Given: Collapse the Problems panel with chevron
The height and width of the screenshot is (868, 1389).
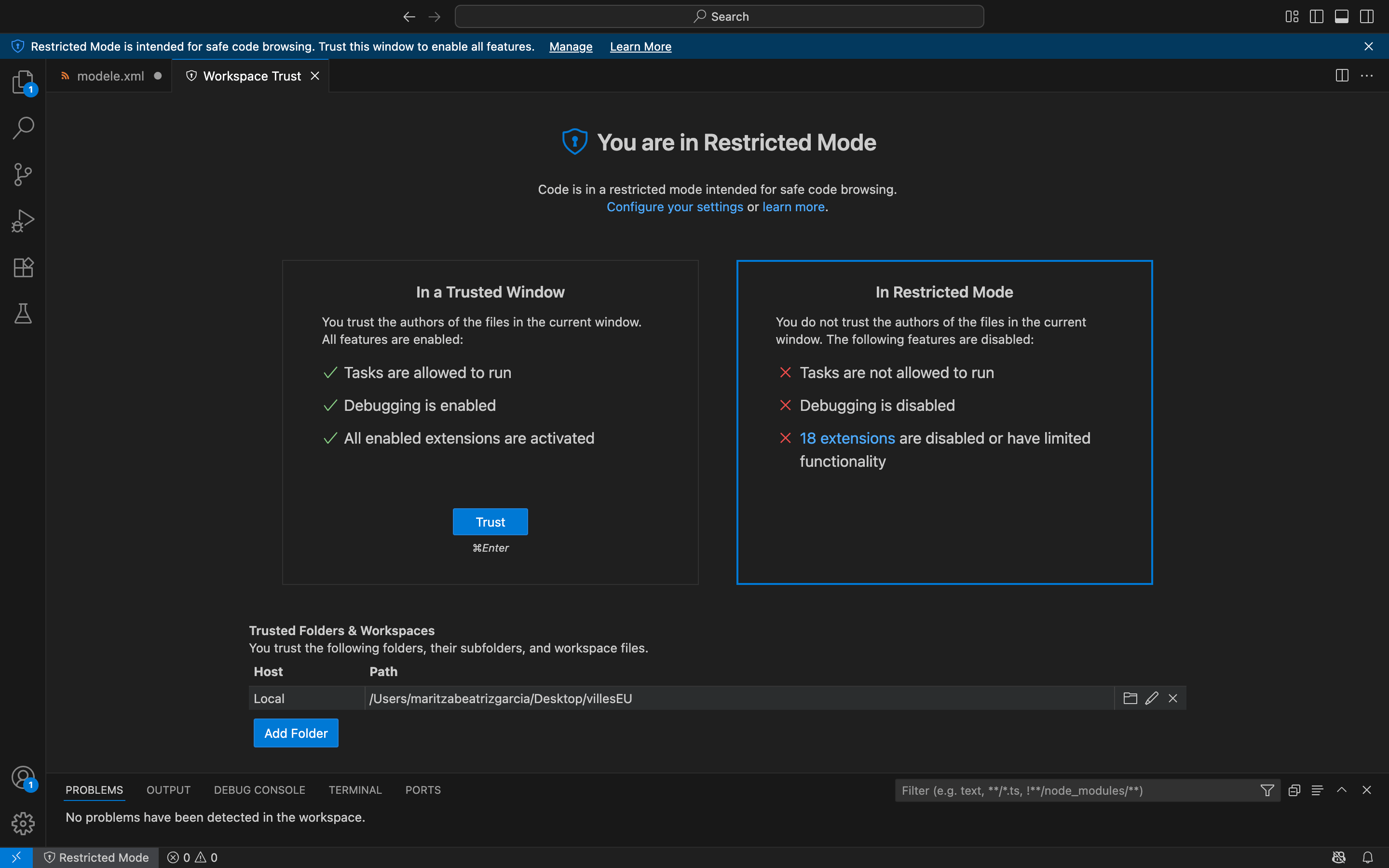Looking at the screenshot, I should click(x=1342, y=790).
